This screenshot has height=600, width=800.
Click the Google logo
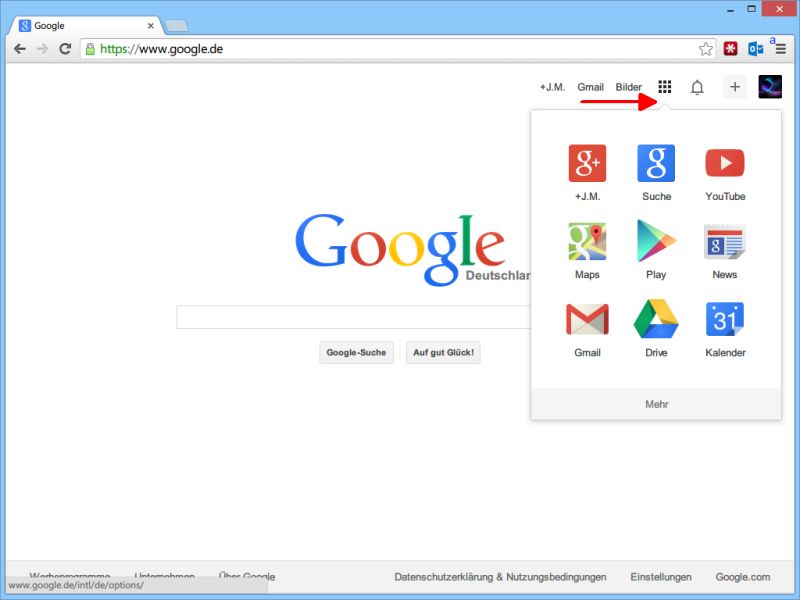click(x=401, y=249)
